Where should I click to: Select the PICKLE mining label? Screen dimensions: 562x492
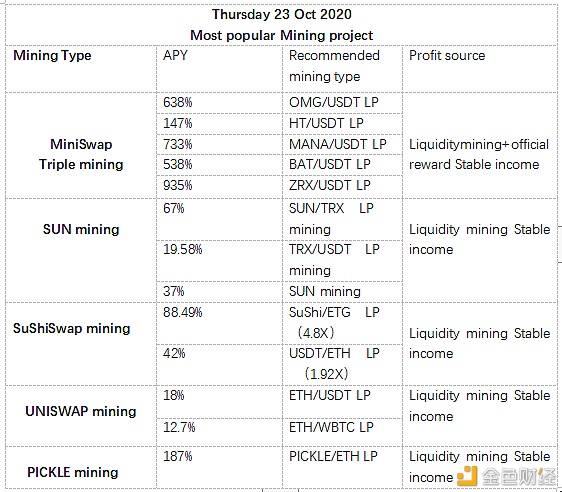73,472
